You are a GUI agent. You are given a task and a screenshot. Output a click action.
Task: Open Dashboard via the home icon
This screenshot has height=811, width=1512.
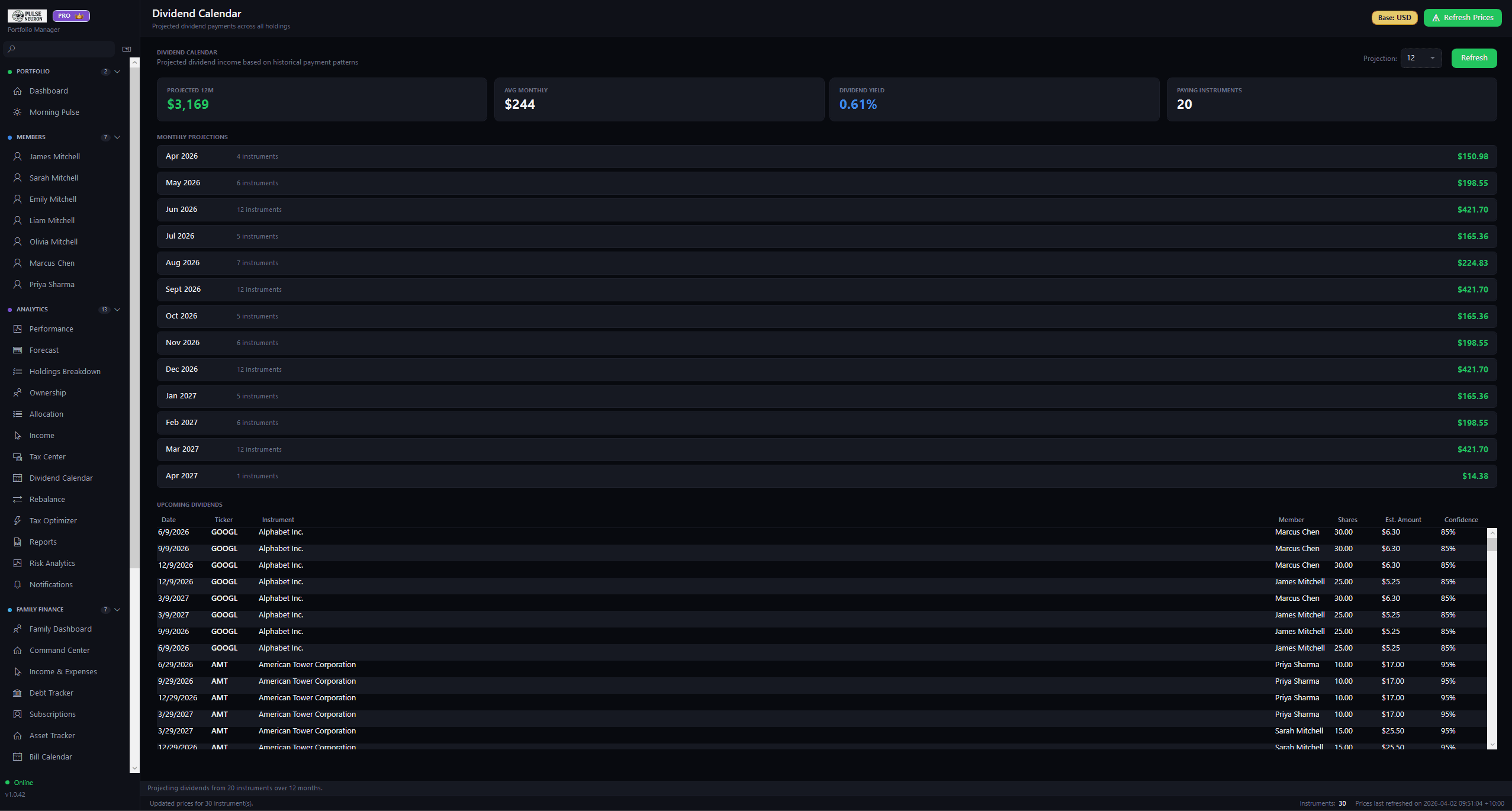click(18, 91)
